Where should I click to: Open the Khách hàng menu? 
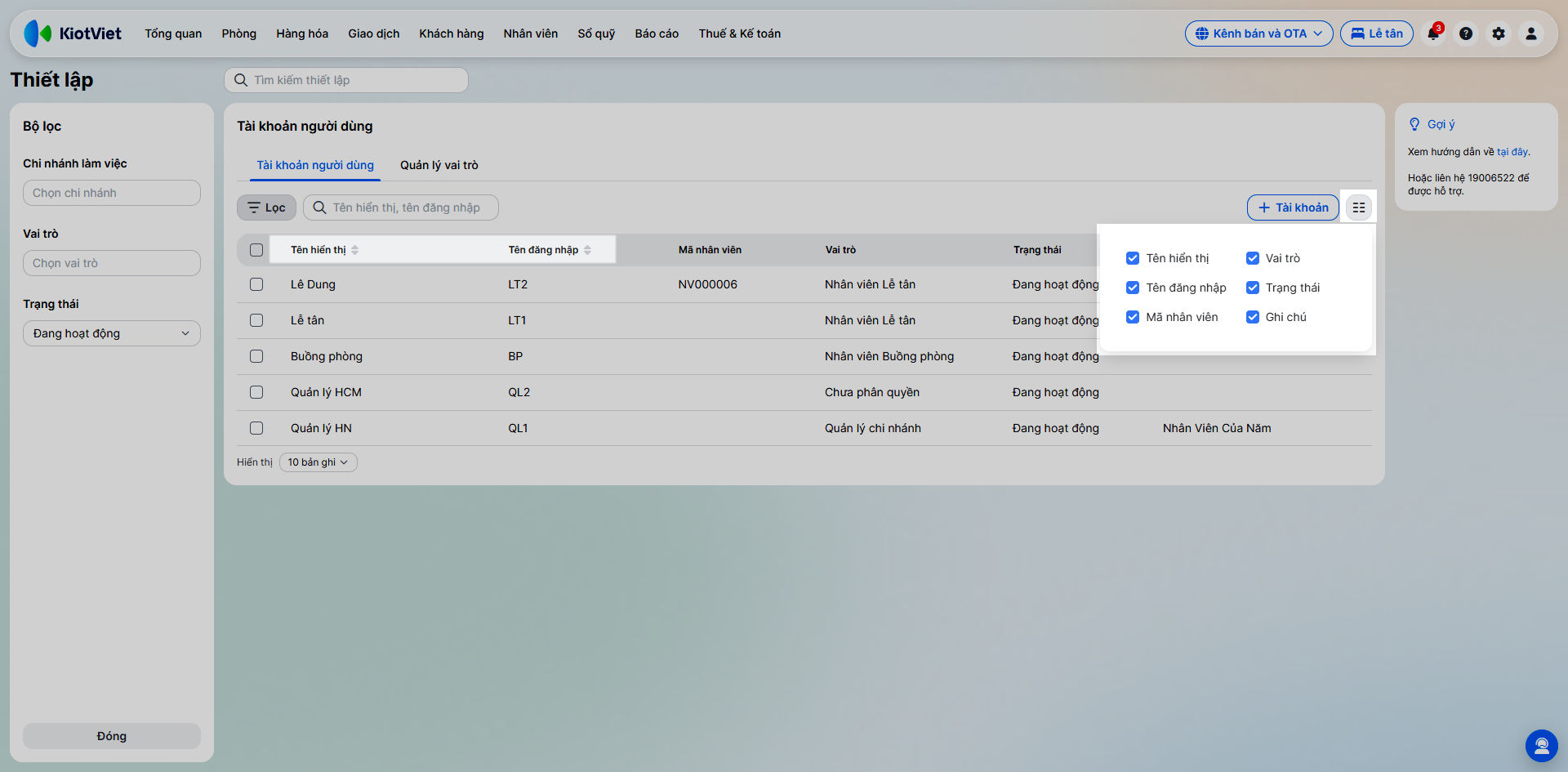coord(452,33)
